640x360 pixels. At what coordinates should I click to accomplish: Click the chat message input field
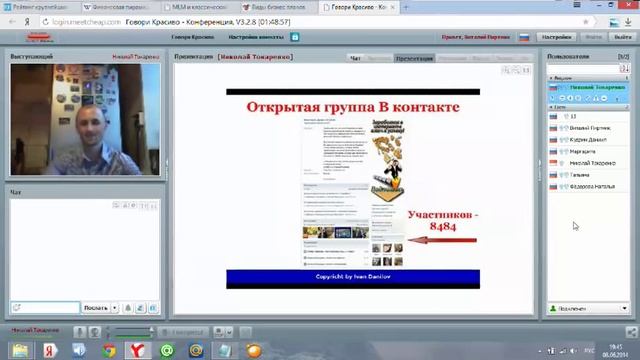click(45, 308)
